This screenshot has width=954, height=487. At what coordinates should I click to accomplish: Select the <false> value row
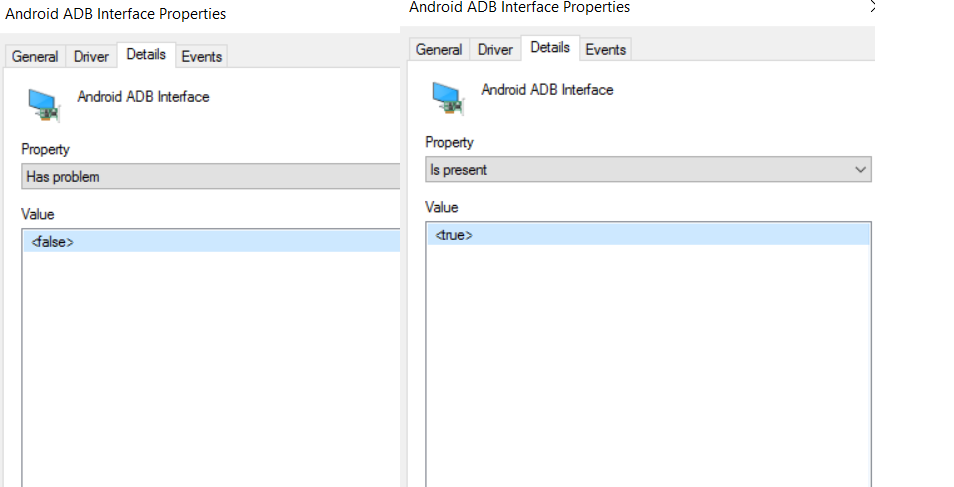pos(212,242)
